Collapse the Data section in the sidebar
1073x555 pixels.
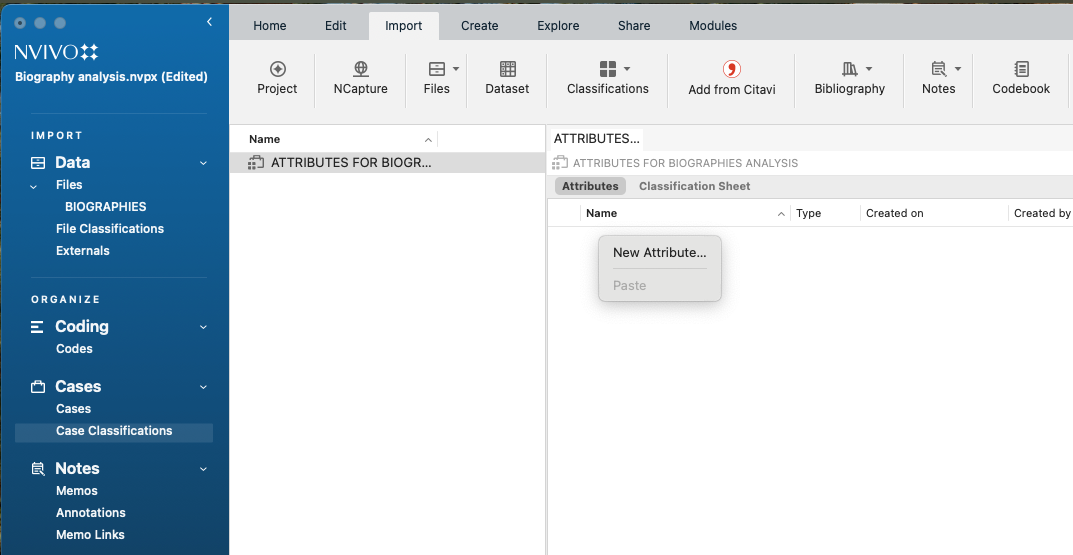click(x=203, y=163)
